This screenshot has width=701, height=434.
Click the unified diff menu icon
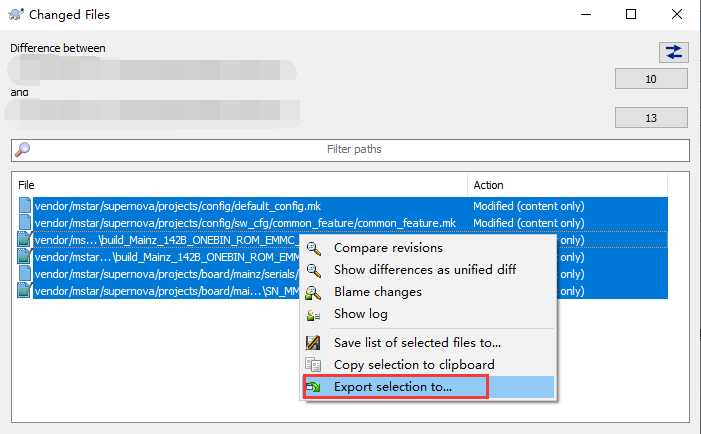(314, 270)
